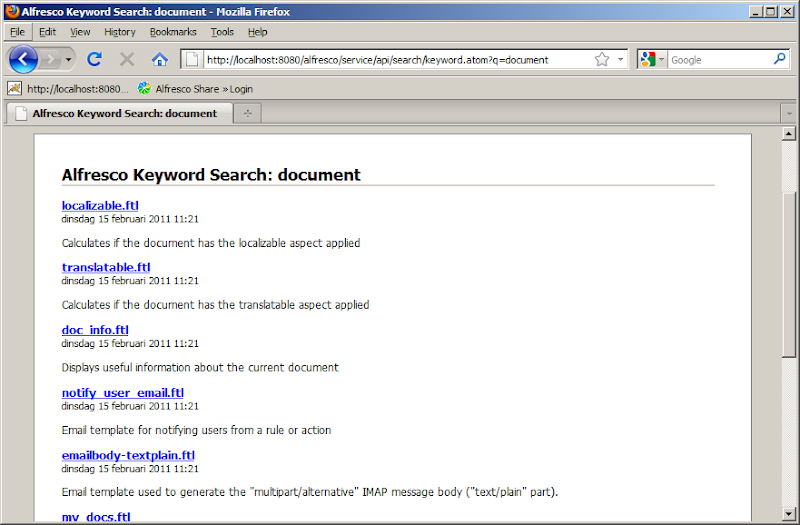
Task: Open the notify_user_email.ftl link
Action: coord(122,392)
